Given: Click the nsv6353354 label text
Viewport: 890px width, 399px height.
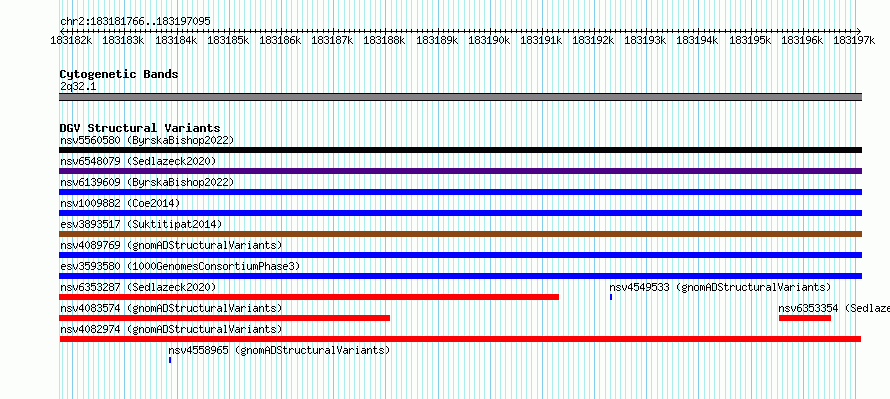Looking at the screenshot, I should tap(834, 308).
